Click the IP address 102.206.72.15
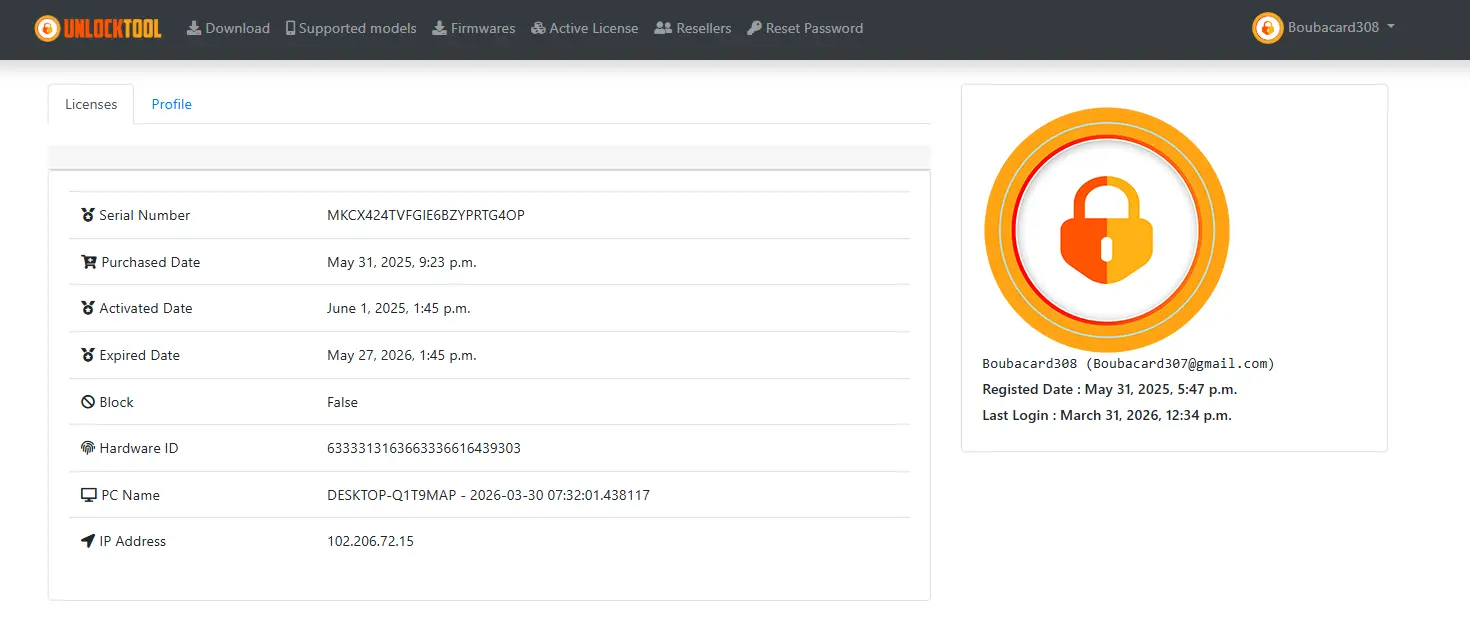This screenshot has width=1470, height=620. 370,541
